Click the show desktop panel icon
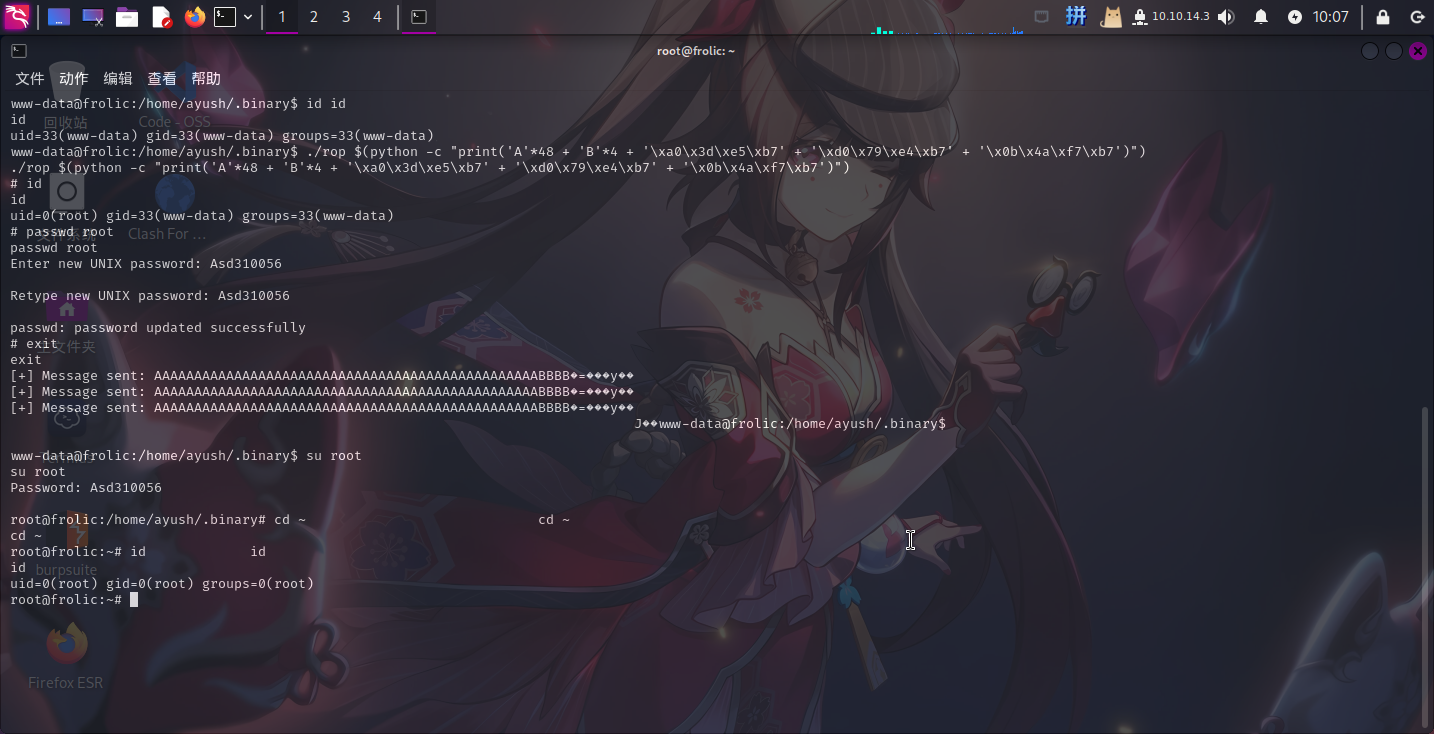The image size is (1434, 734). click(x=59, y=17)
